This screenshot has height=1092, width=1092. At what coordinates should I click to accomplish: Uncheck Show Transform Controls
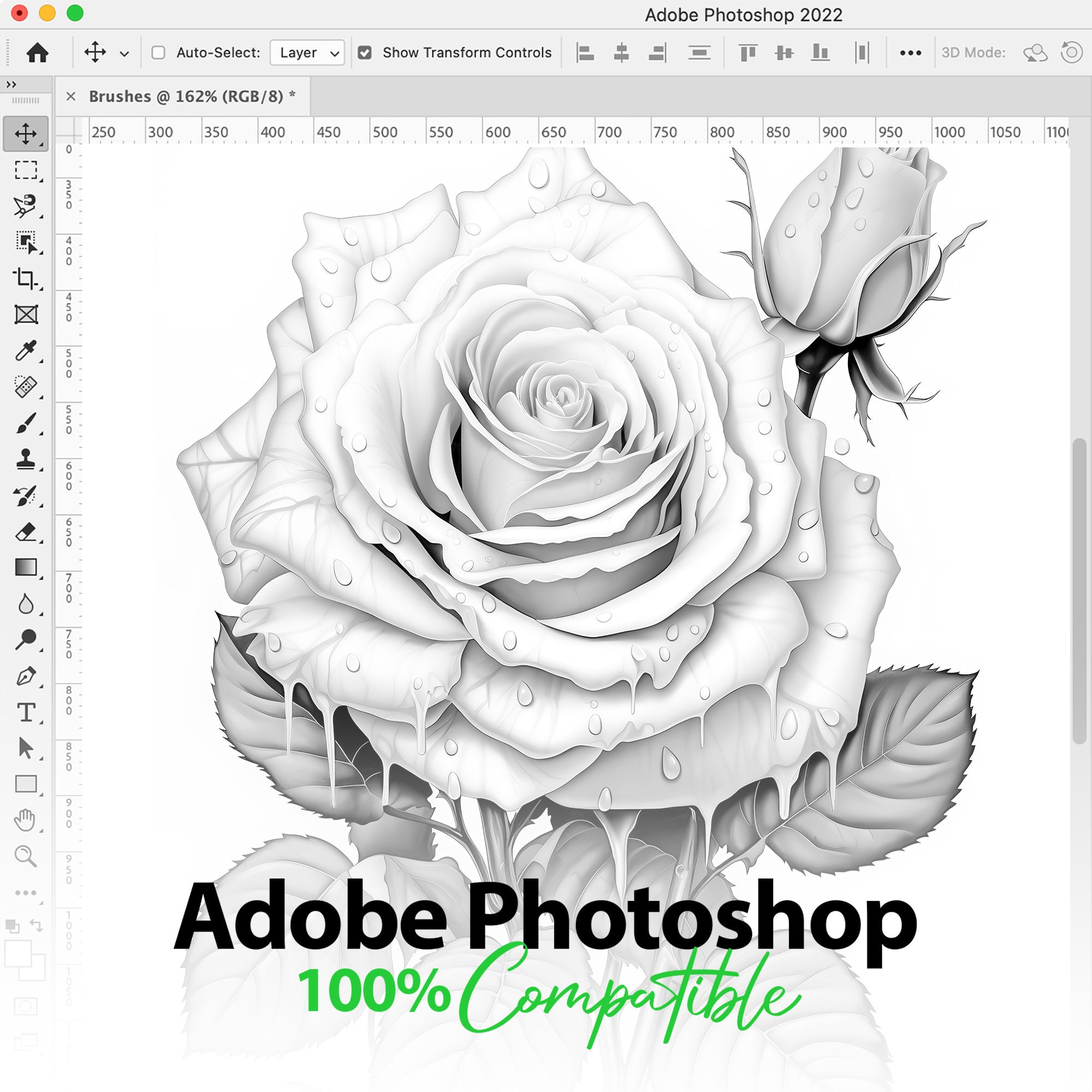(365, 53)
